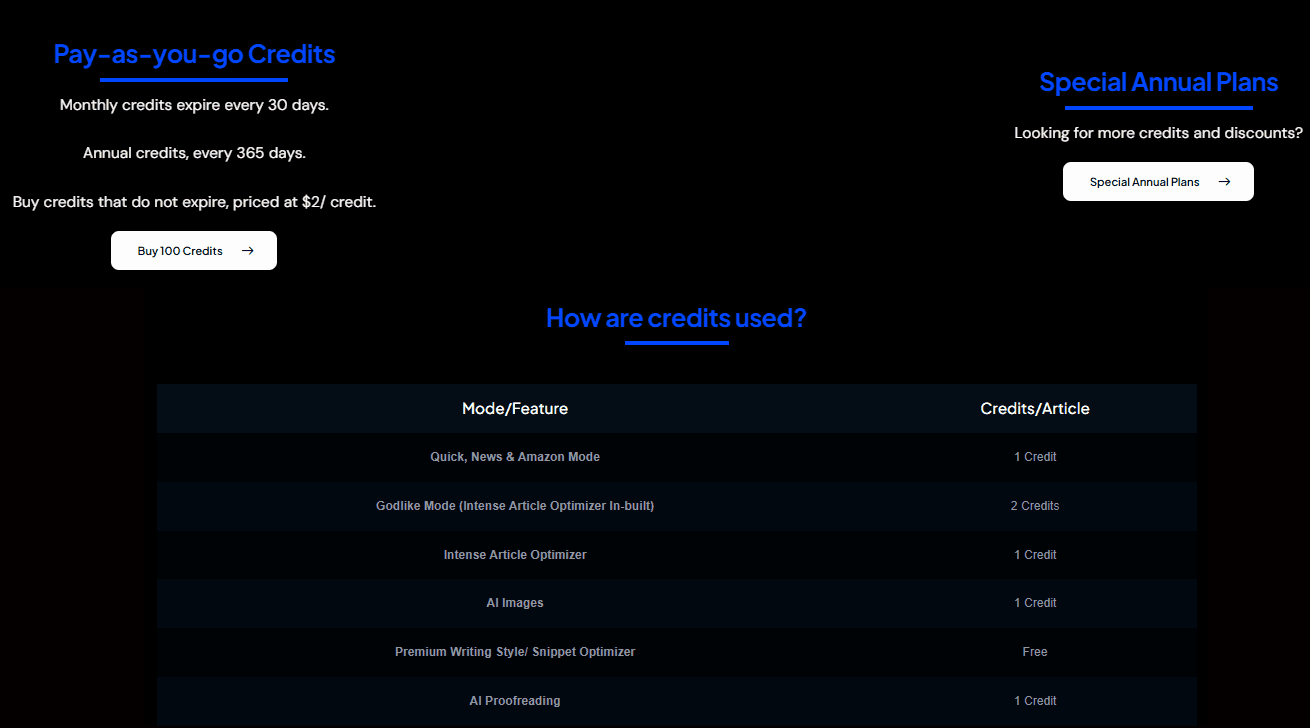Image resolution: width=1310 pixels, height=728 pixels.
Task: Click the "Looking for more credits and discounts?" text
Action: click(x=1158, y=133)
